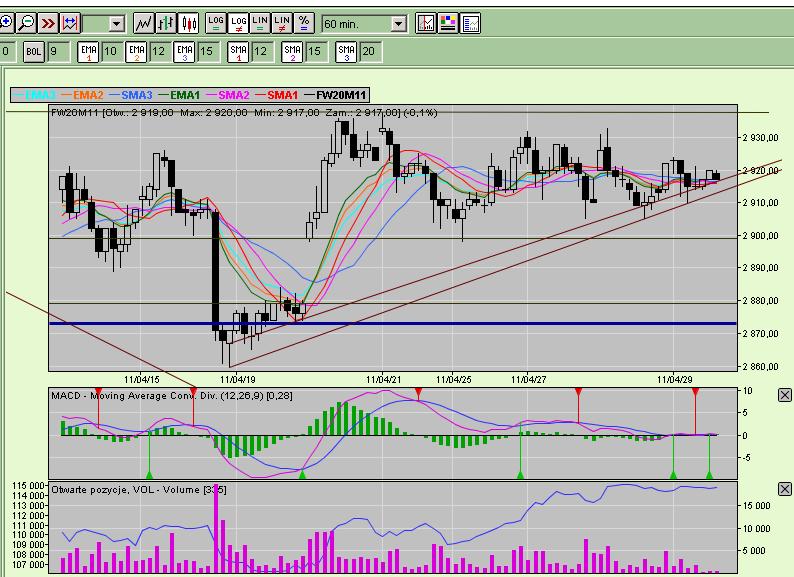Select percent scale button
The width and height of the screenshot is (794, 577).
(x=304, y=23)
